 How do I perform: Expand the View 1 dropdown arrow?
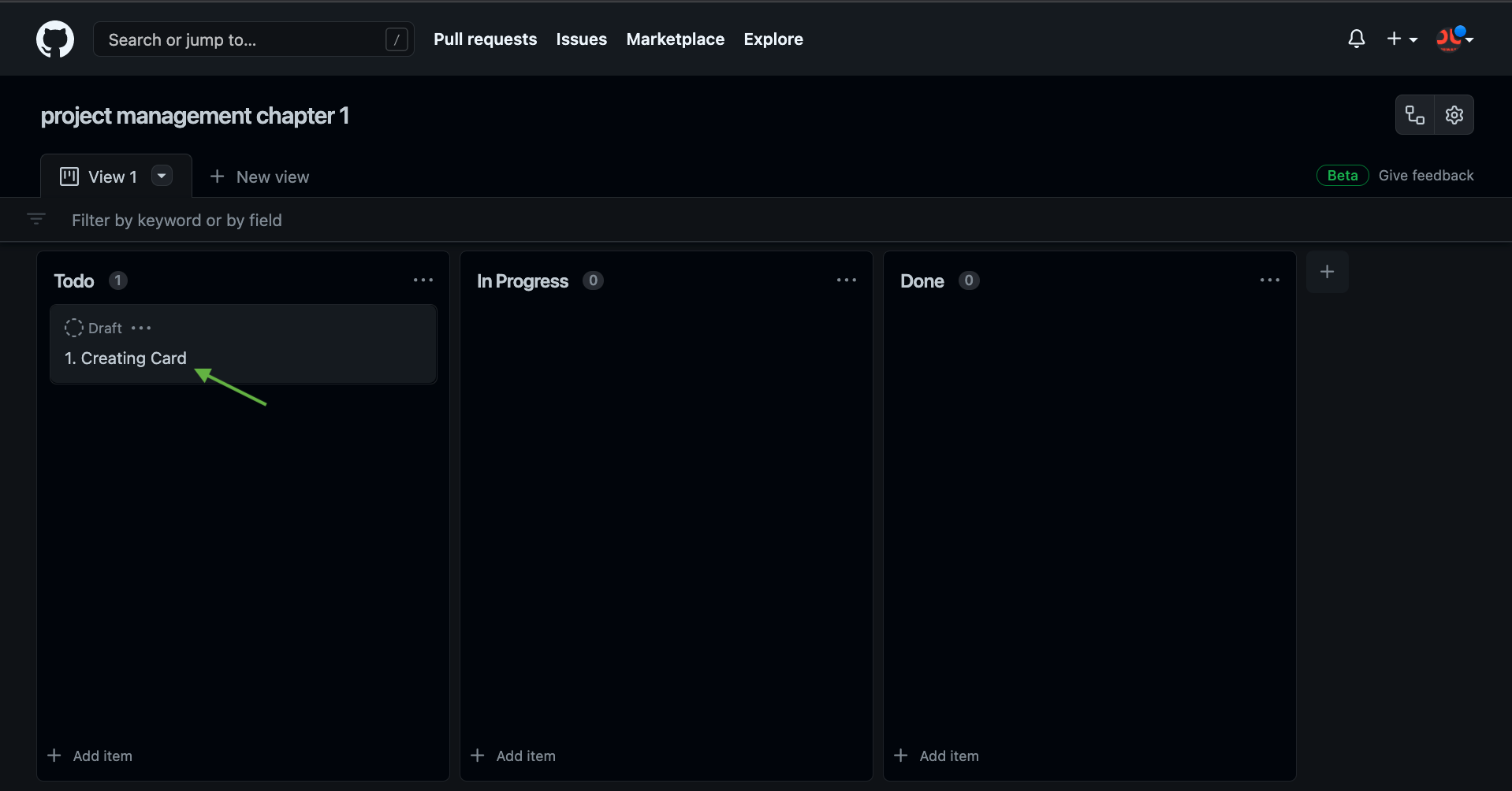(x=162, y=176)
